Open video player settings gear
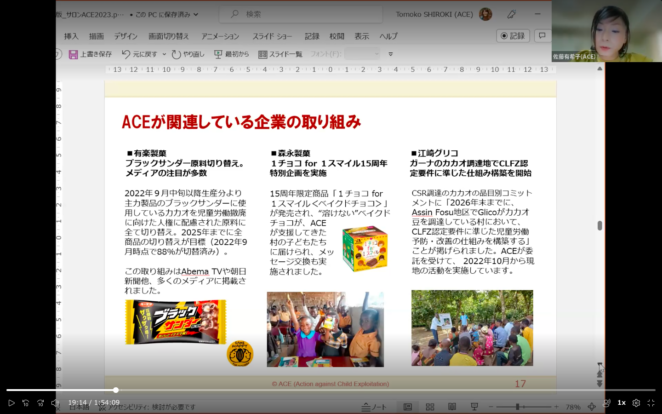The width and height of the screenshot is (662, 414). click(x=636, y=402)
